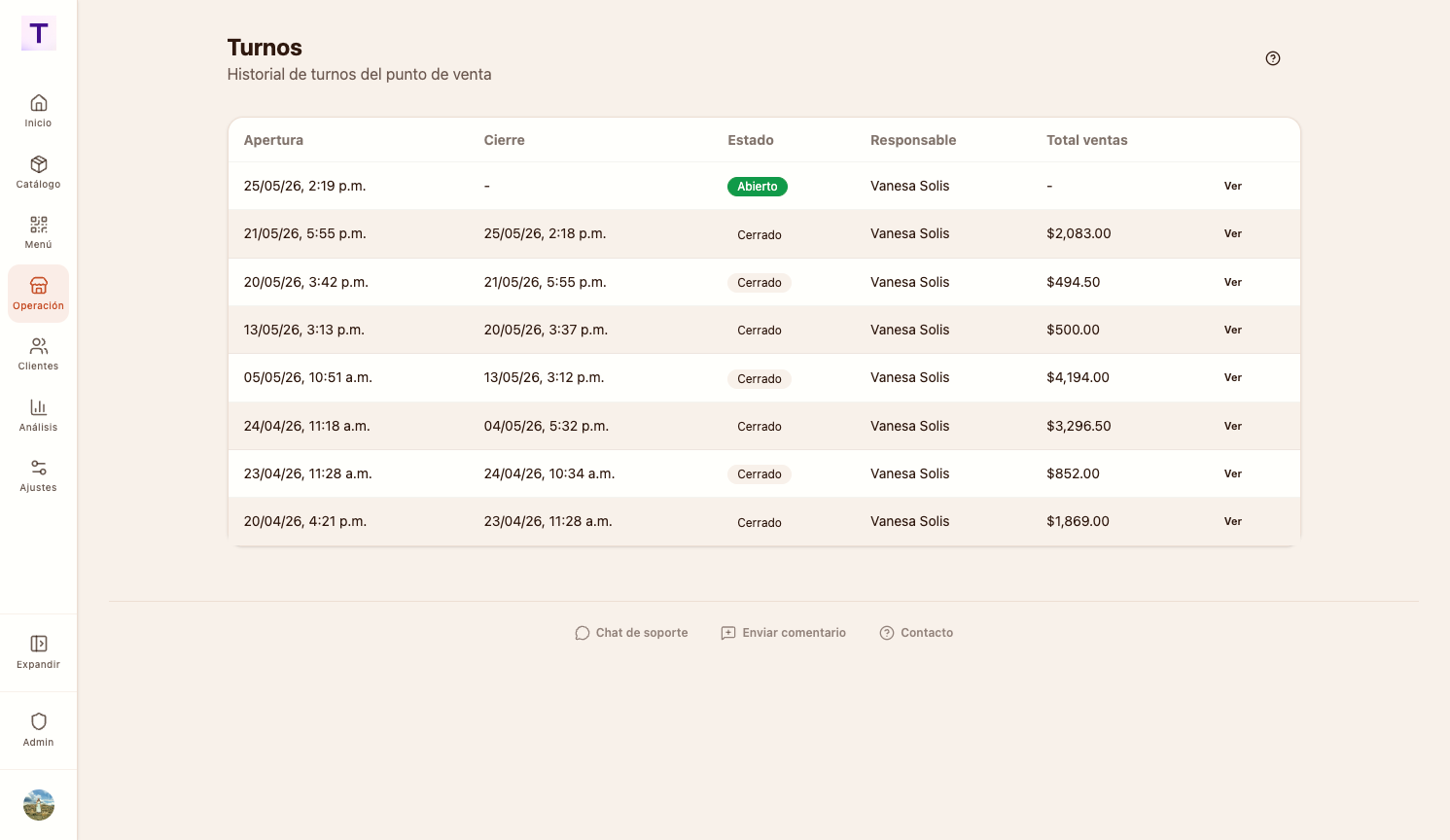Click the Estado column header
1450x840 pixels.
[751, 140]
